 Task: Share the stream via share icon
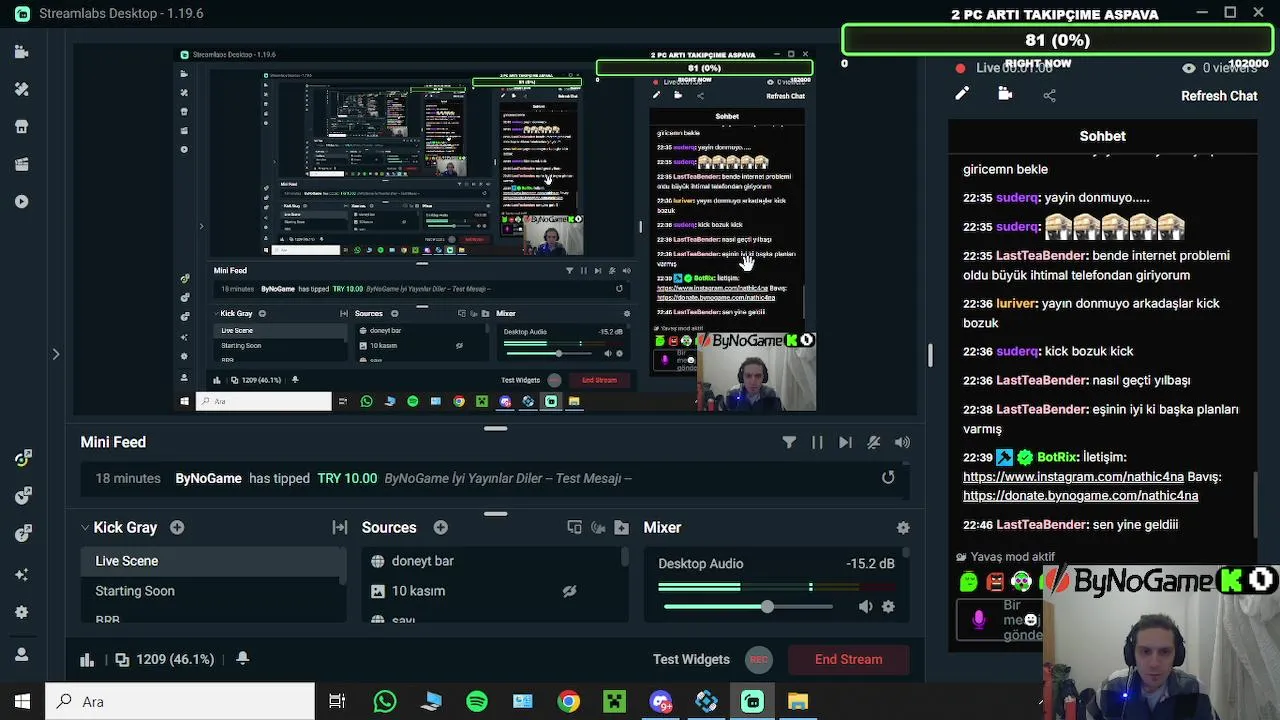(1049, 95)
